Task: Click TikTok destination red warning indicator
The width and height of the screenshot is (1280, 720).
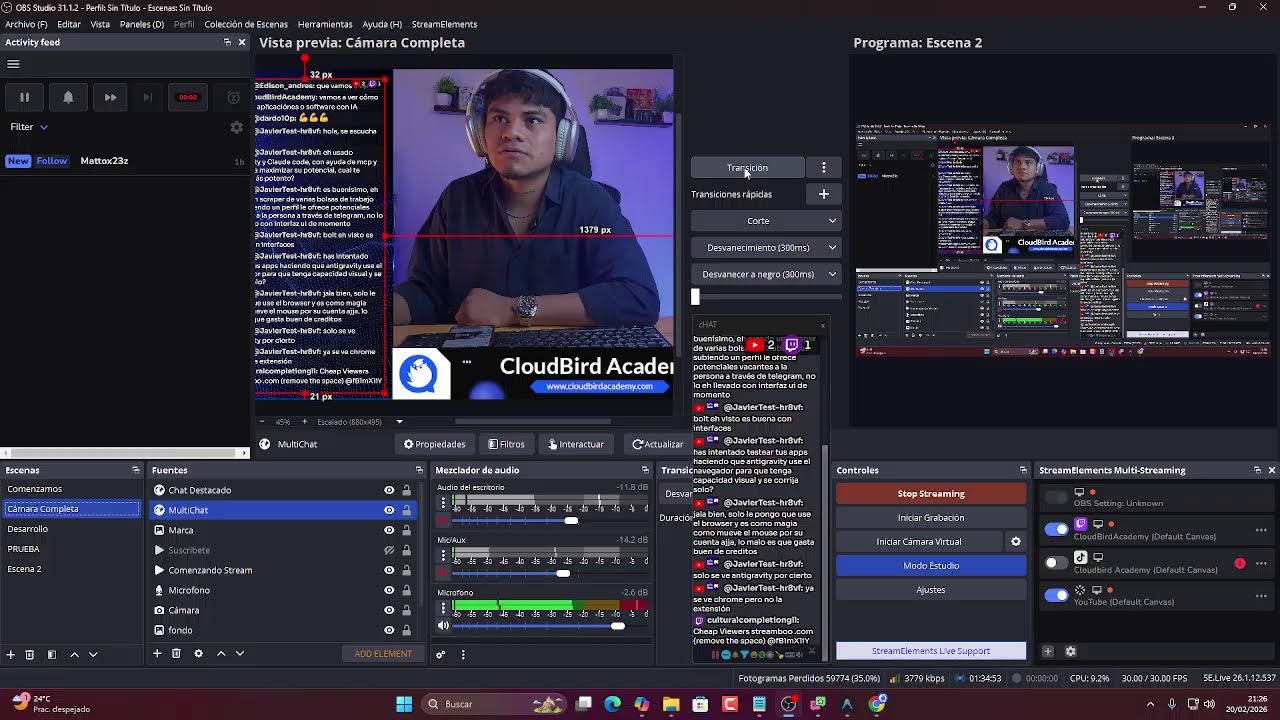Action: [x=1240, y=564]
